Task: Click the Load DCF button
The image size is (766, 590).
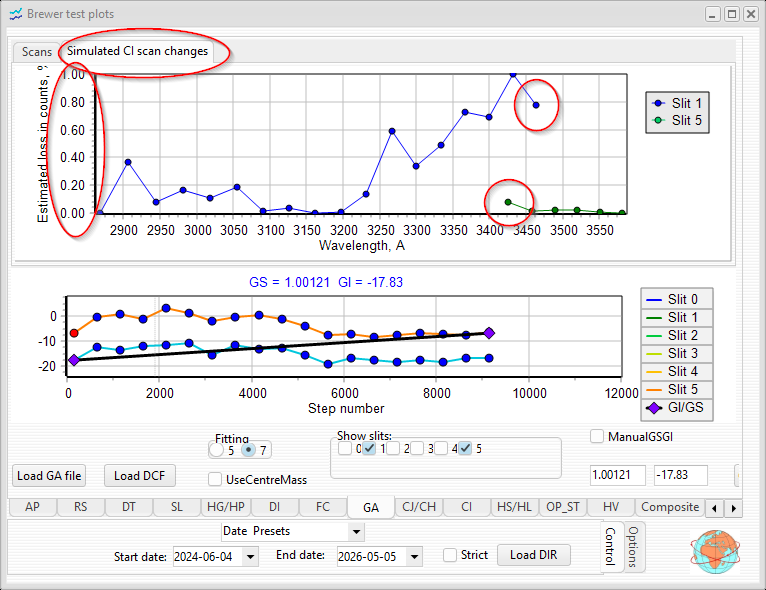Action: 140,476
